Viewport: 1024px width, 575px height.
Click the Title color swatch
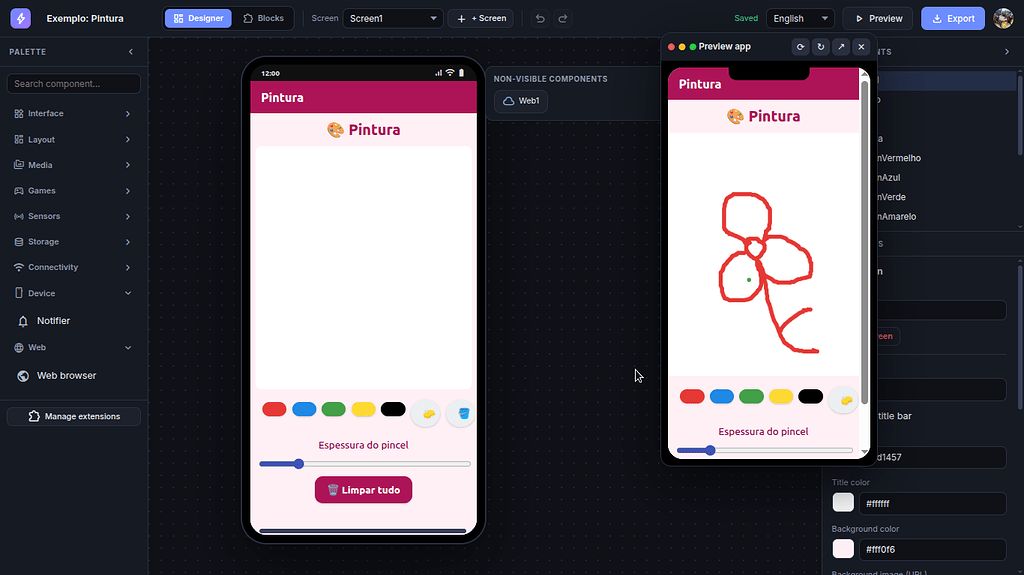(843, 502)
